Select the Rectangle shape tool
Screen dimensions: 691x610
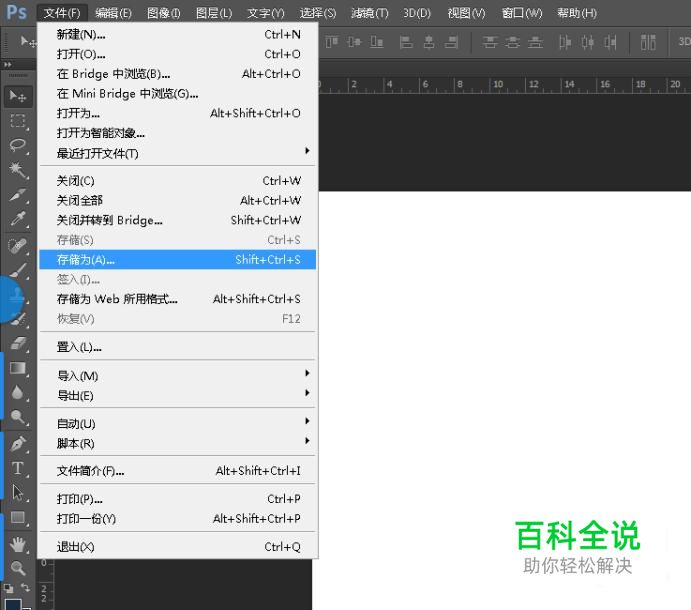18,517
